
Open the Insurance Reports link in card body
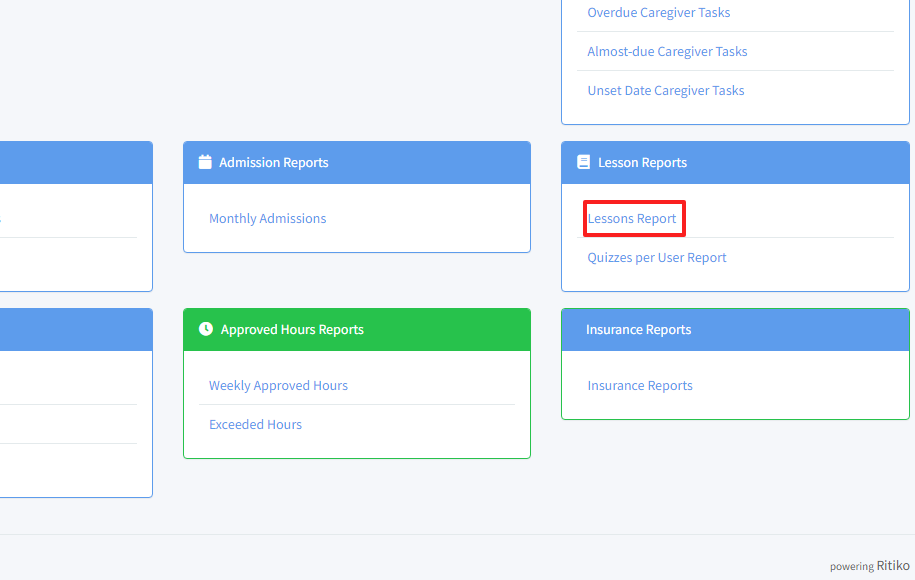[640, 385]
